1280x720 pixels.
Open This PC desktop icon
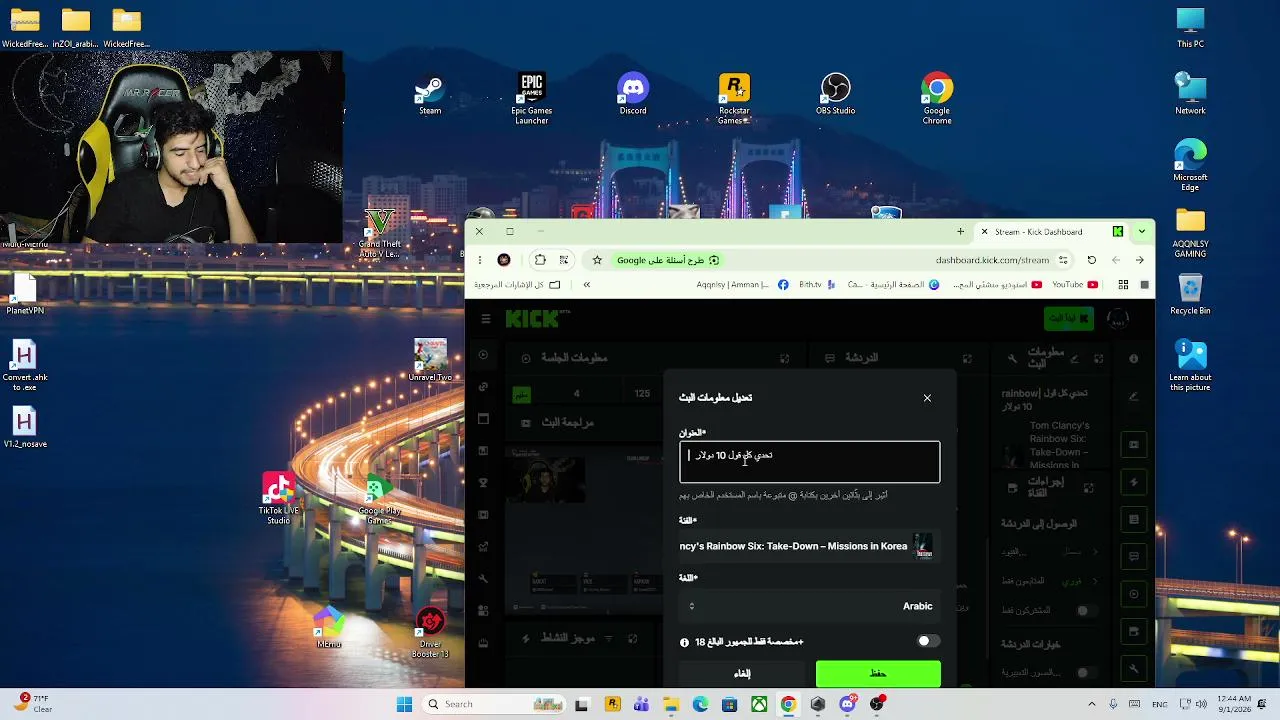[1190, 28]
